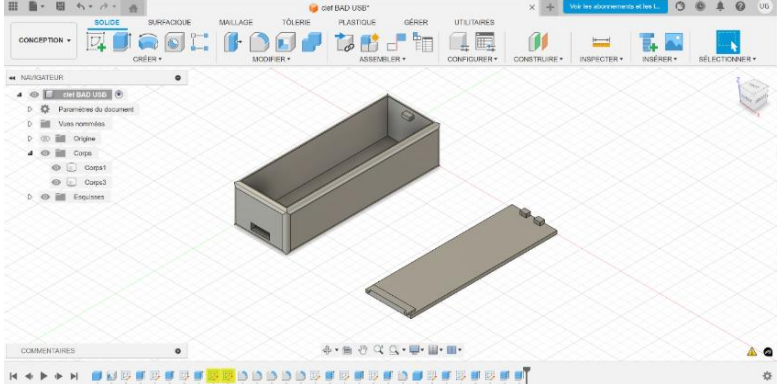Insert a canvas image in Insérer

coord(674,42)
